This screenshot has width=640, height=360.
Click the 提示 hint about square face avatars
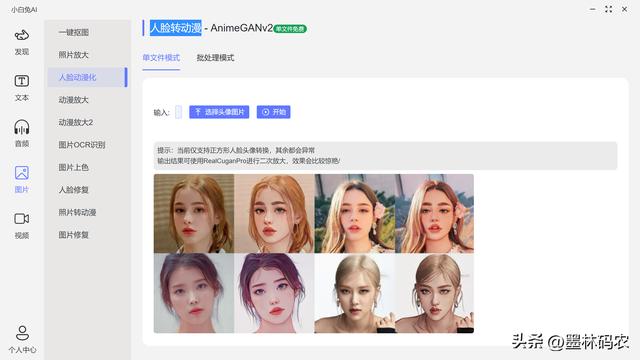pos(236,150)
